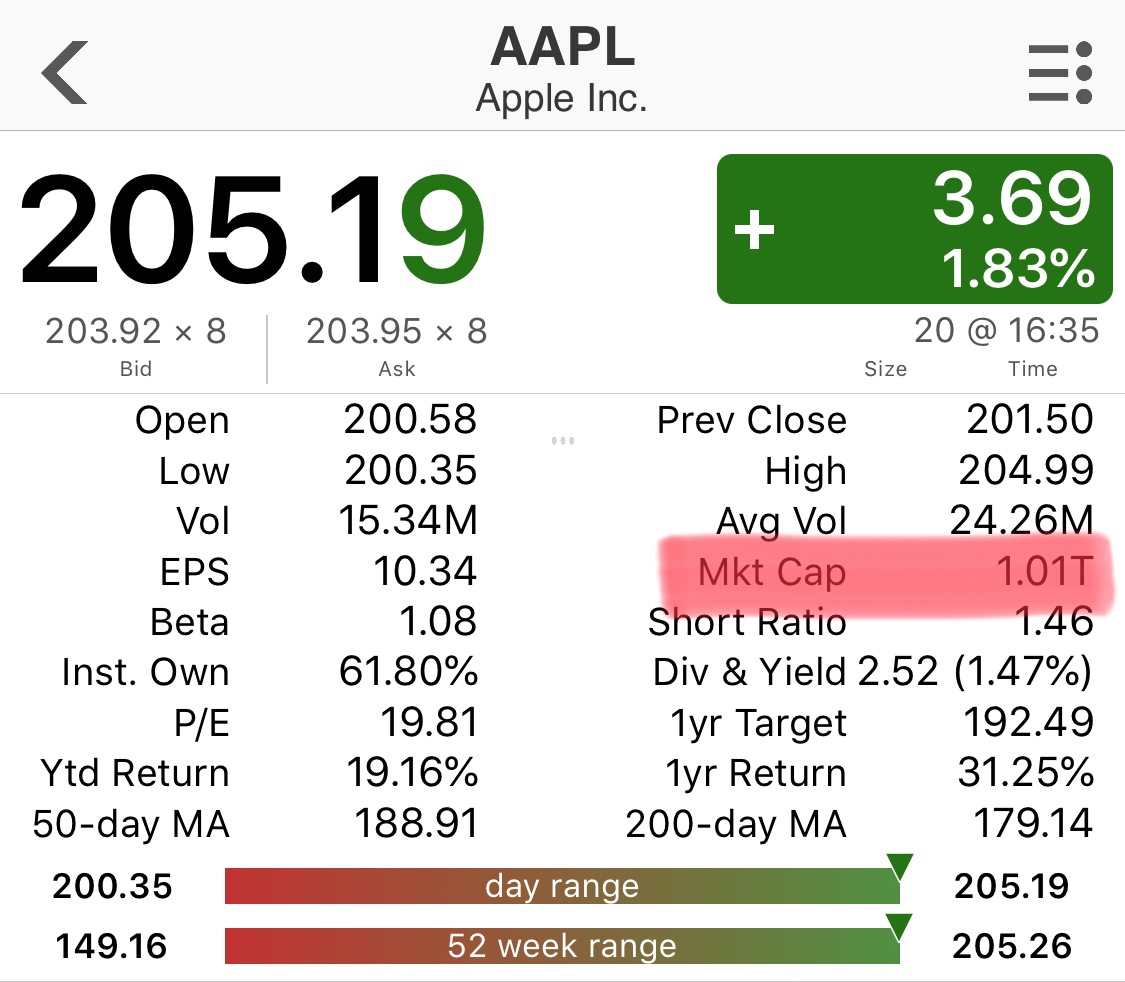Viewport: 1125px width, 982px height.
Task: Click the 52 week range marker triangle
Action: [899, 927]
